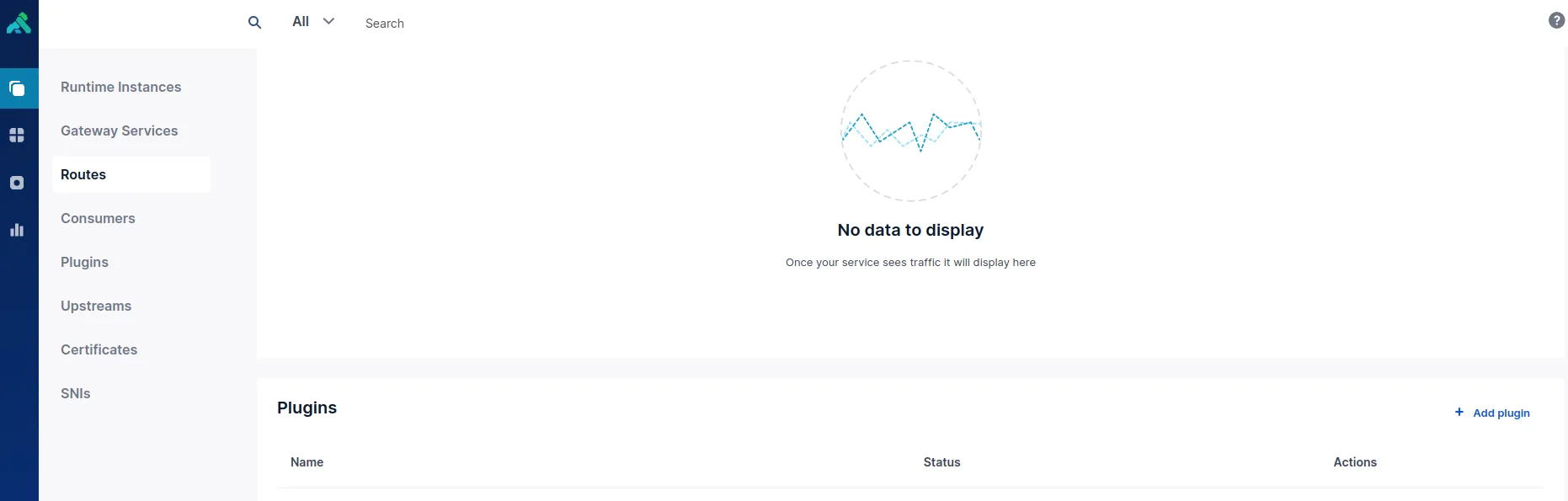Open the bar chart analytics sidebar icon

pyautogui.click(x=17, y=230)
